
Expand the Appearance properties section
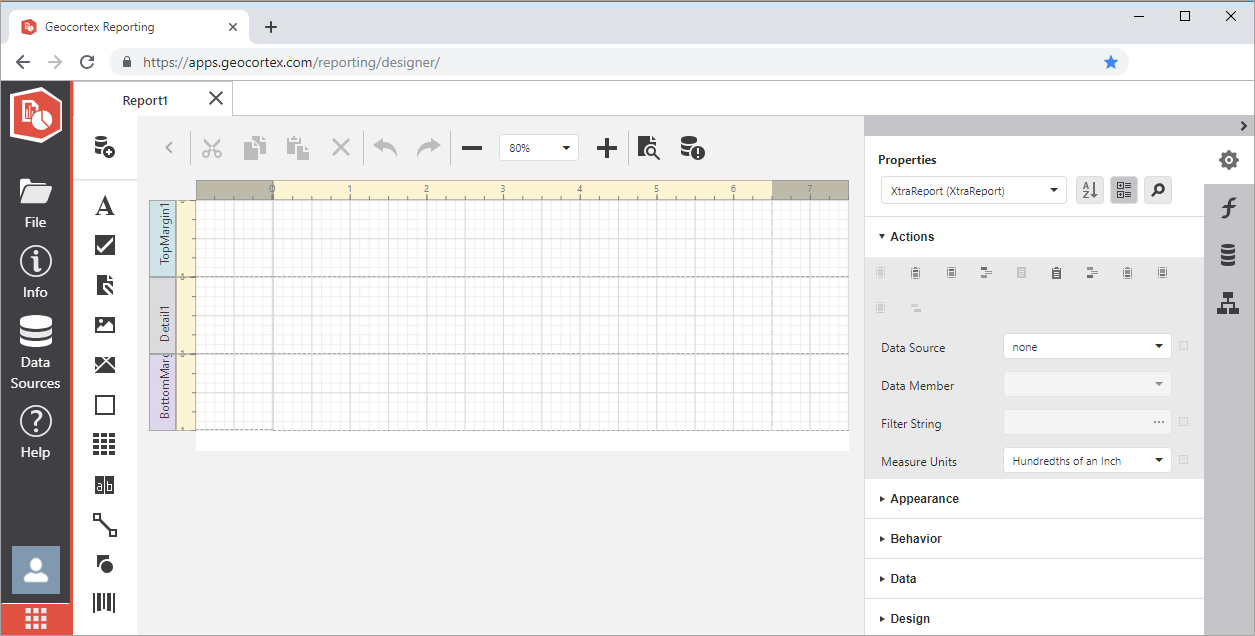924,498
